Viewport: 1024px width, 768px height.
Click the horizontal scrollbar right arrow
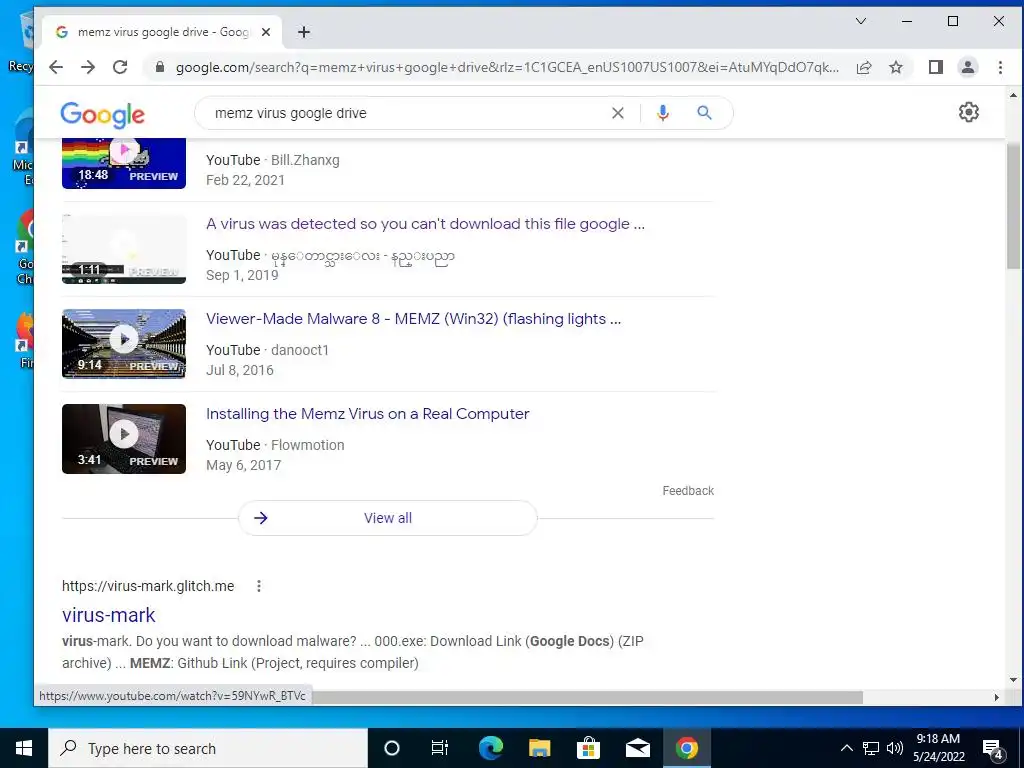click(997, 697)
